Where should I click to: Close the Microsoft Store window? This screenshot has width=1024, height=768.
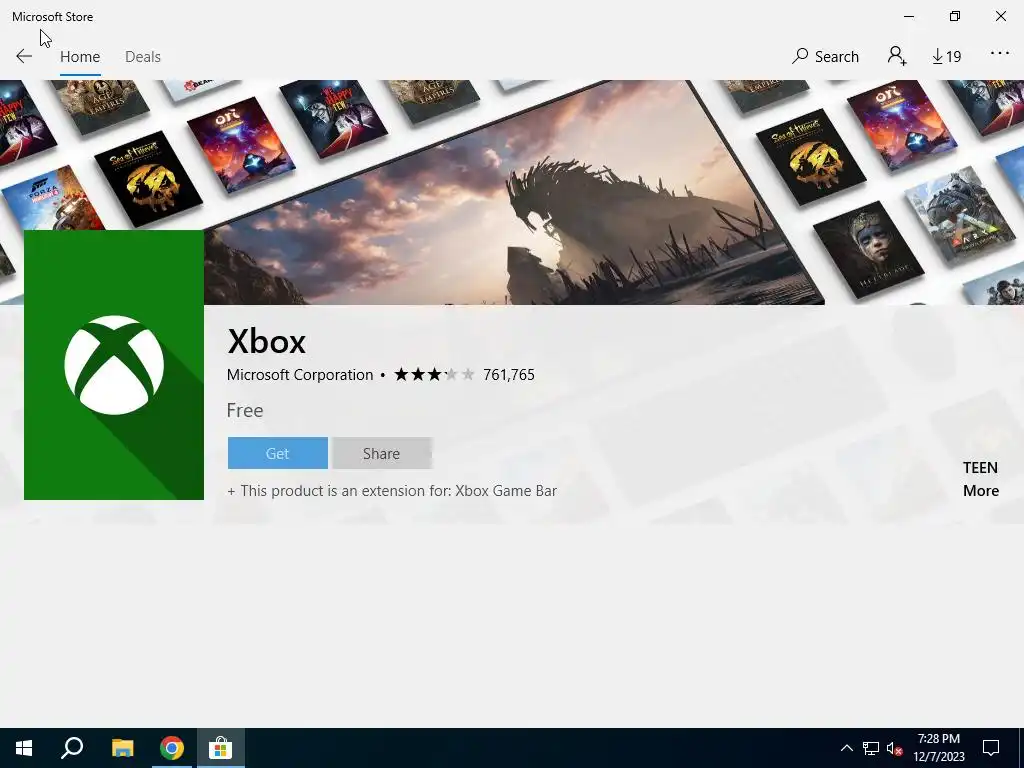pyautogui.click(x=1000, y=16)
